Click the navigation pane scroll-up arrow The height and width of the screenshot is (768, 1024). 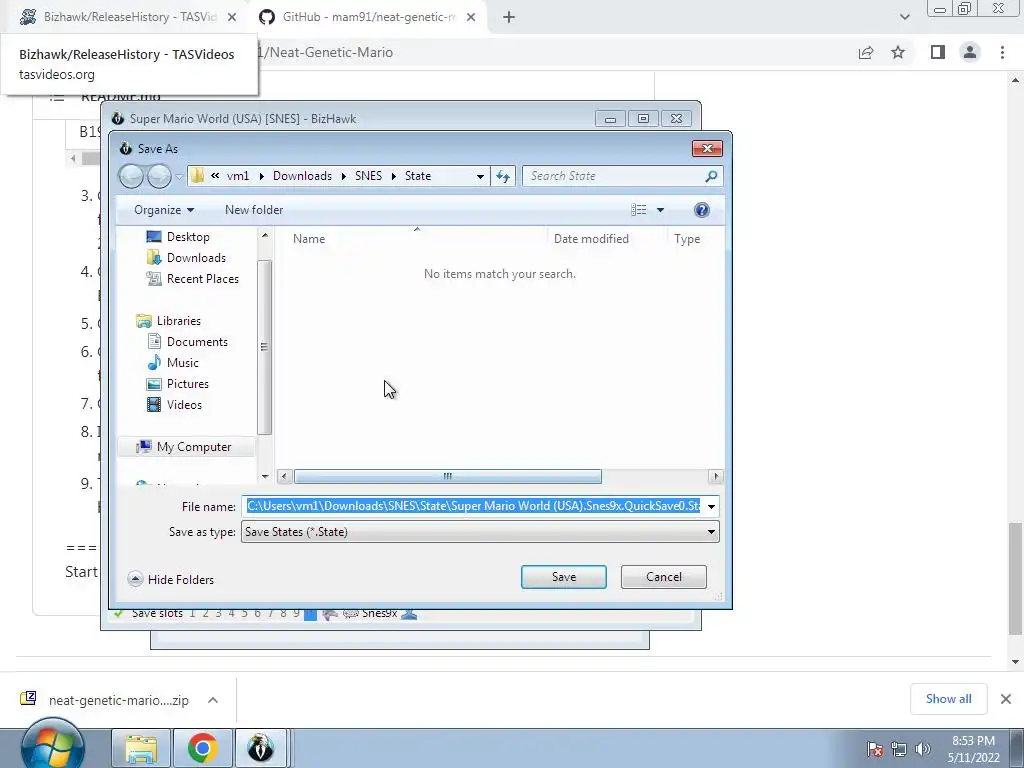[x=264, y=235]
